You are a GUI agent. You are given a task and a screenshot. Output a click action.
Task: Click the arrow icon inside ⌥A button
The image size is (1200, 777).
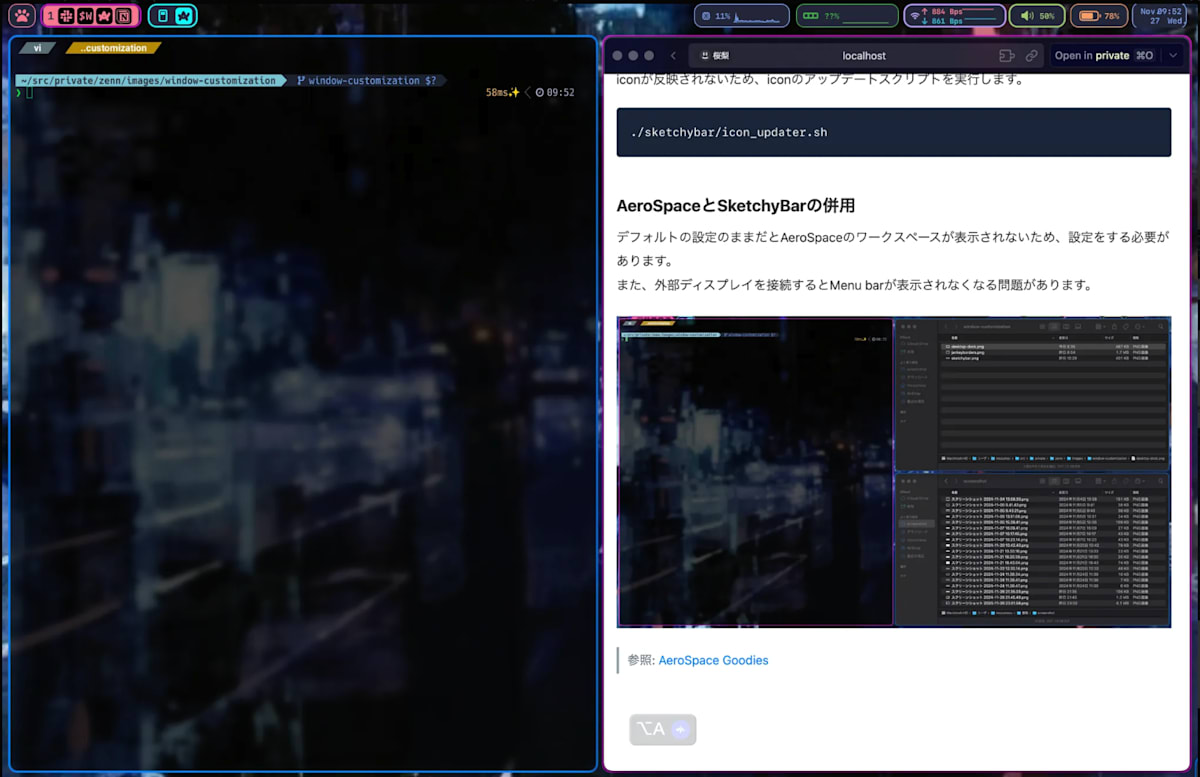coord(680,730)
